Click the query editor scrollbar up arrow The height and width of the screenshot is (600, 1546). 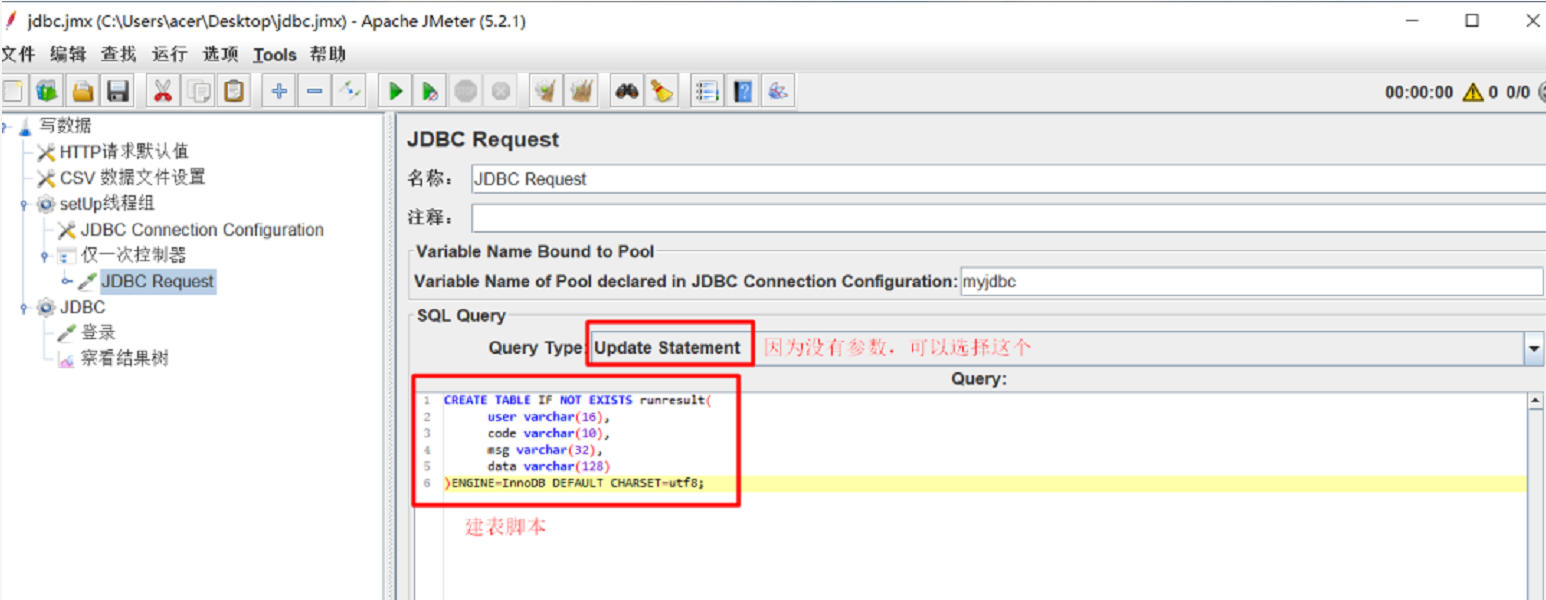pyautogui.click(x=1536, y=401)
